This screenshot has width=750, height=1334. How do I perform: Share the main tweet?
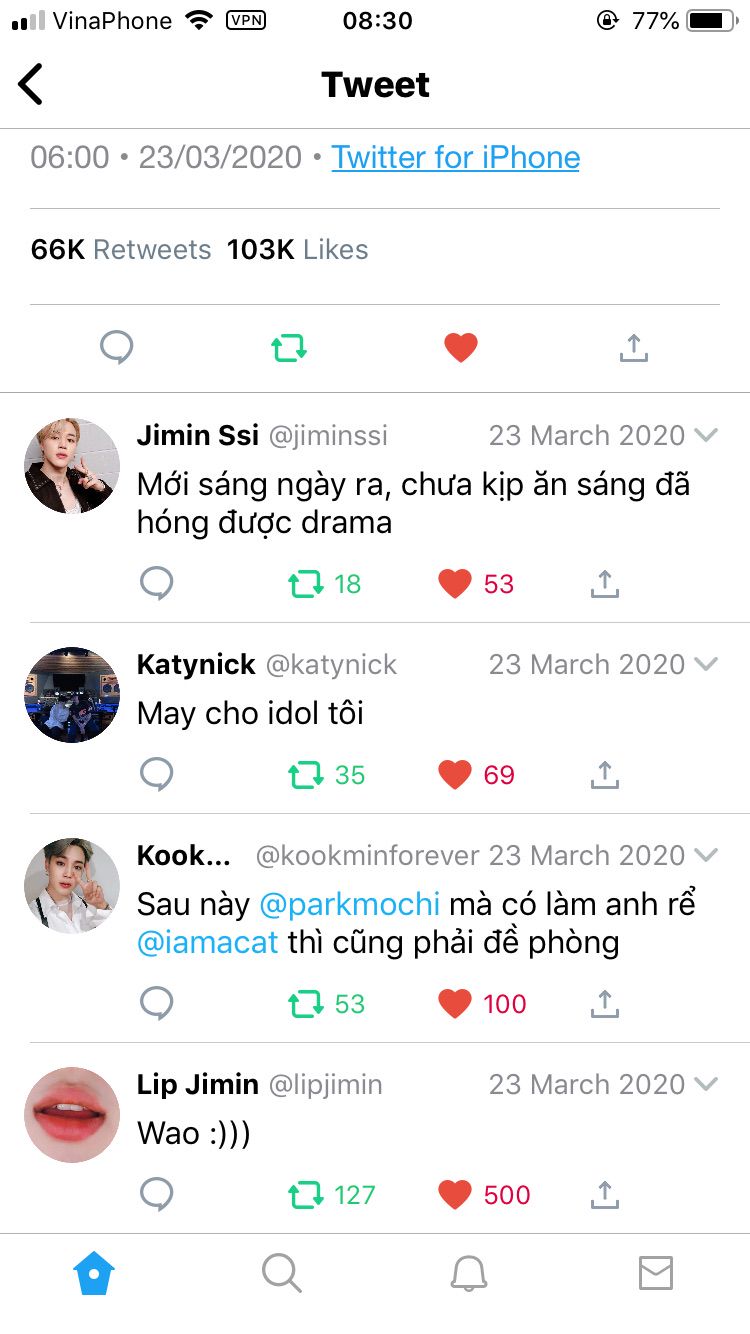633,347
